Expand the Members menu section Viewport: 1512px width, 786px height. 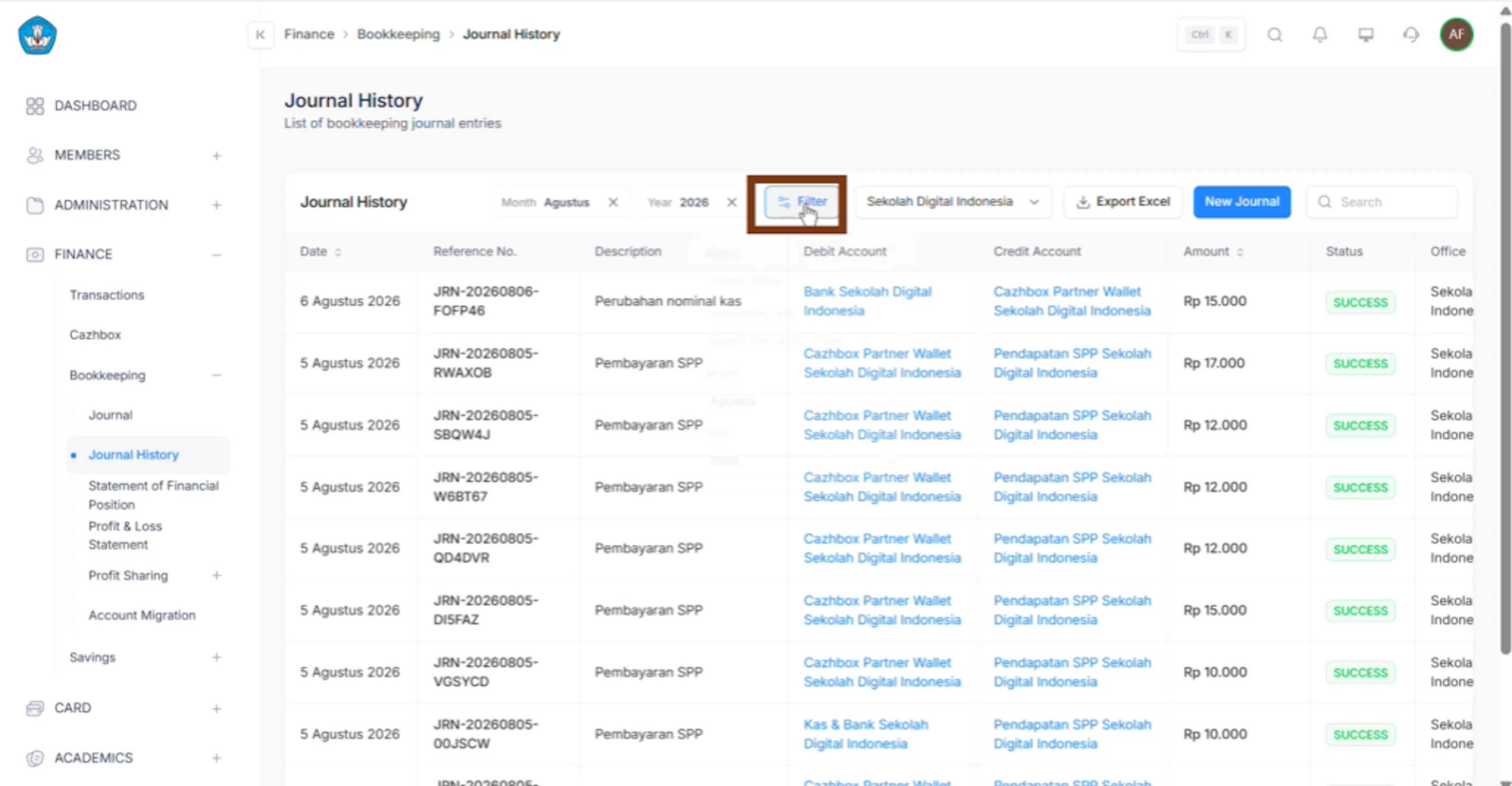(x=217, y=155)
